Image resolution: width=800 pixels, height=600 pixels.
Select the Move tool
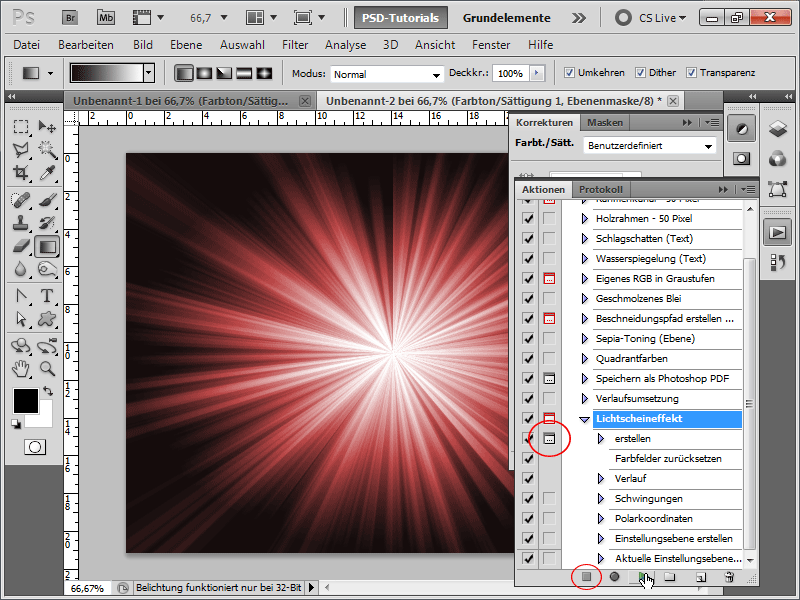[47, 127]
